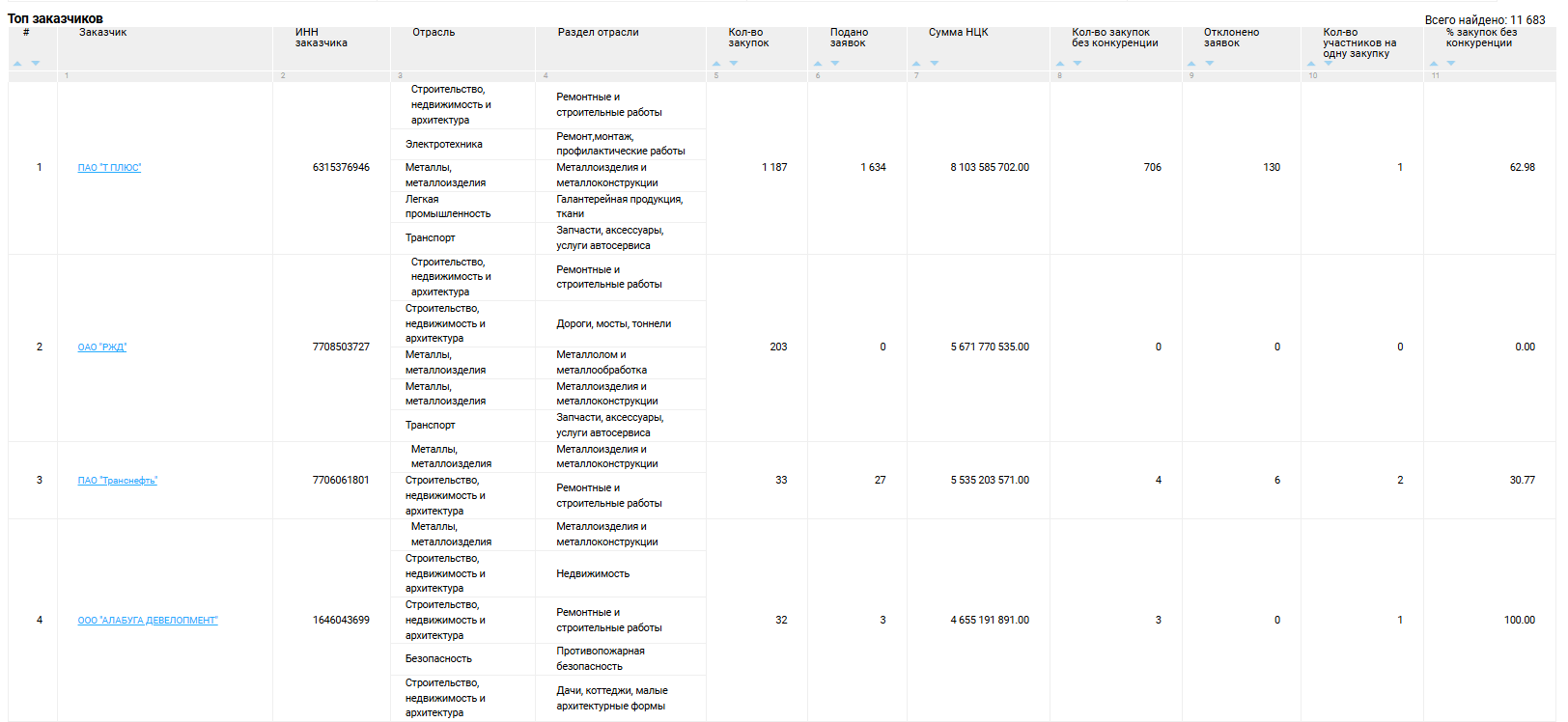Sort descending by Кол-во закупок

click(x=734, y=64)
